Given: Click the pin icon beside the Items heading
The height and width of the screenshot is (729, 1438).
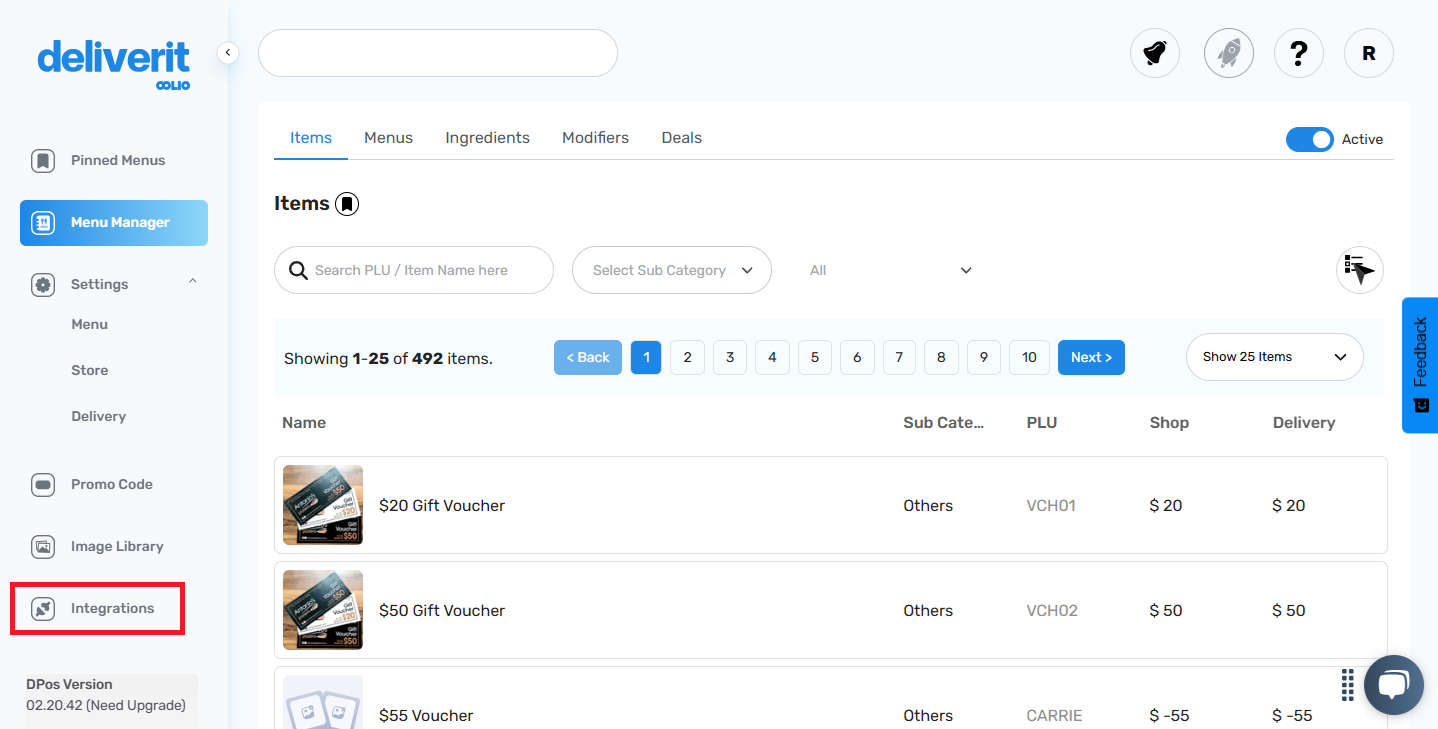Looking at the screenshot, I should pos(347,203).
